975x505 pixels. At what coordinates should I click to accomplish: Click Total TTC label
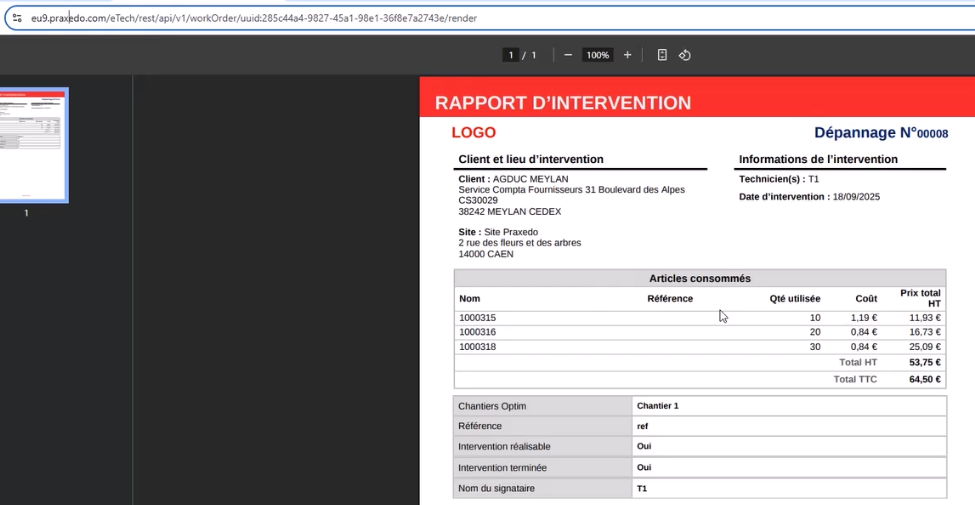(x=855, y=379)
